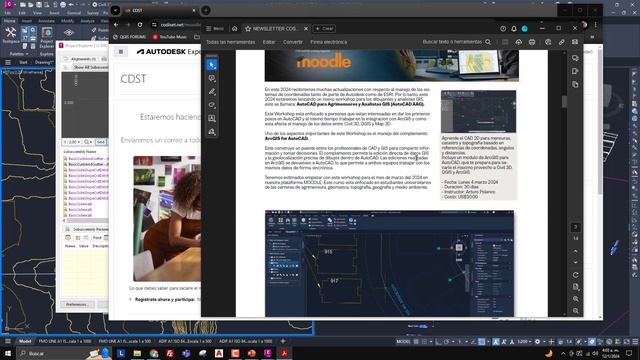640x360 pixels.
Task: Click the Crear button in Acrobat
Action: pyautogui.click(x=324, y=29)
